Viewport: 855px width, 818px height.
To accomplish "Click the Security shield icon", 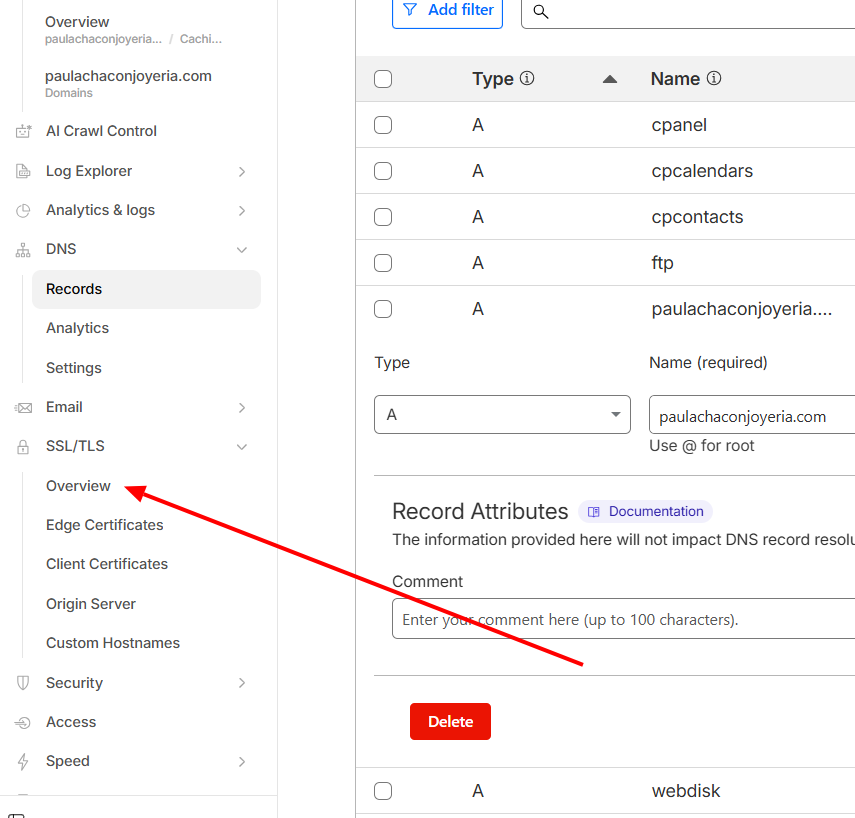I will point(23,683).
